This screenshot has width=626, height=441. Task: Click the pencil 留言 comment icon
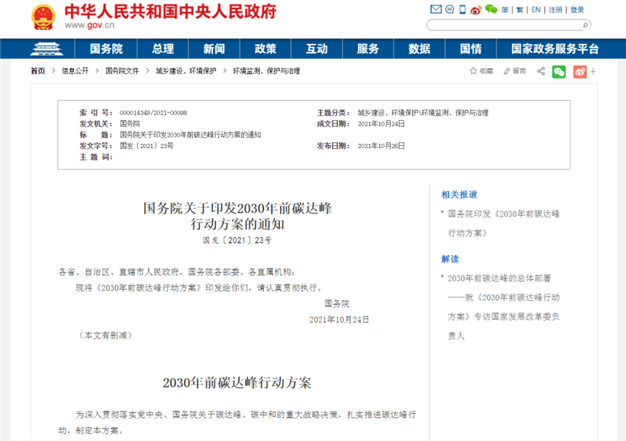pyautogui.click(x=515, y=71)
